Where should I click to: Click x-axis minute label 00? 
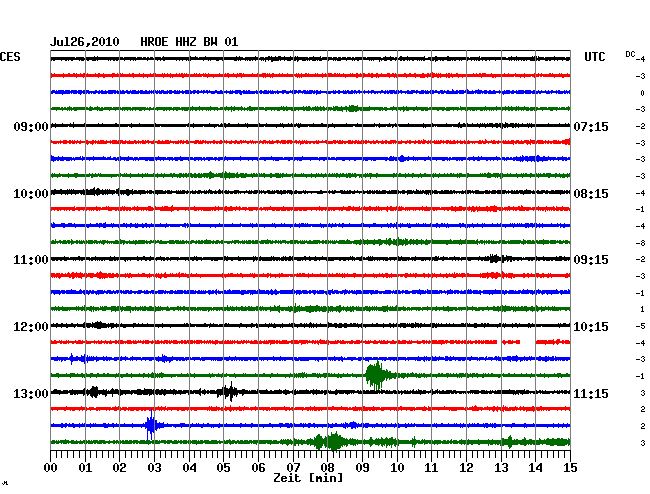(51, 468)
